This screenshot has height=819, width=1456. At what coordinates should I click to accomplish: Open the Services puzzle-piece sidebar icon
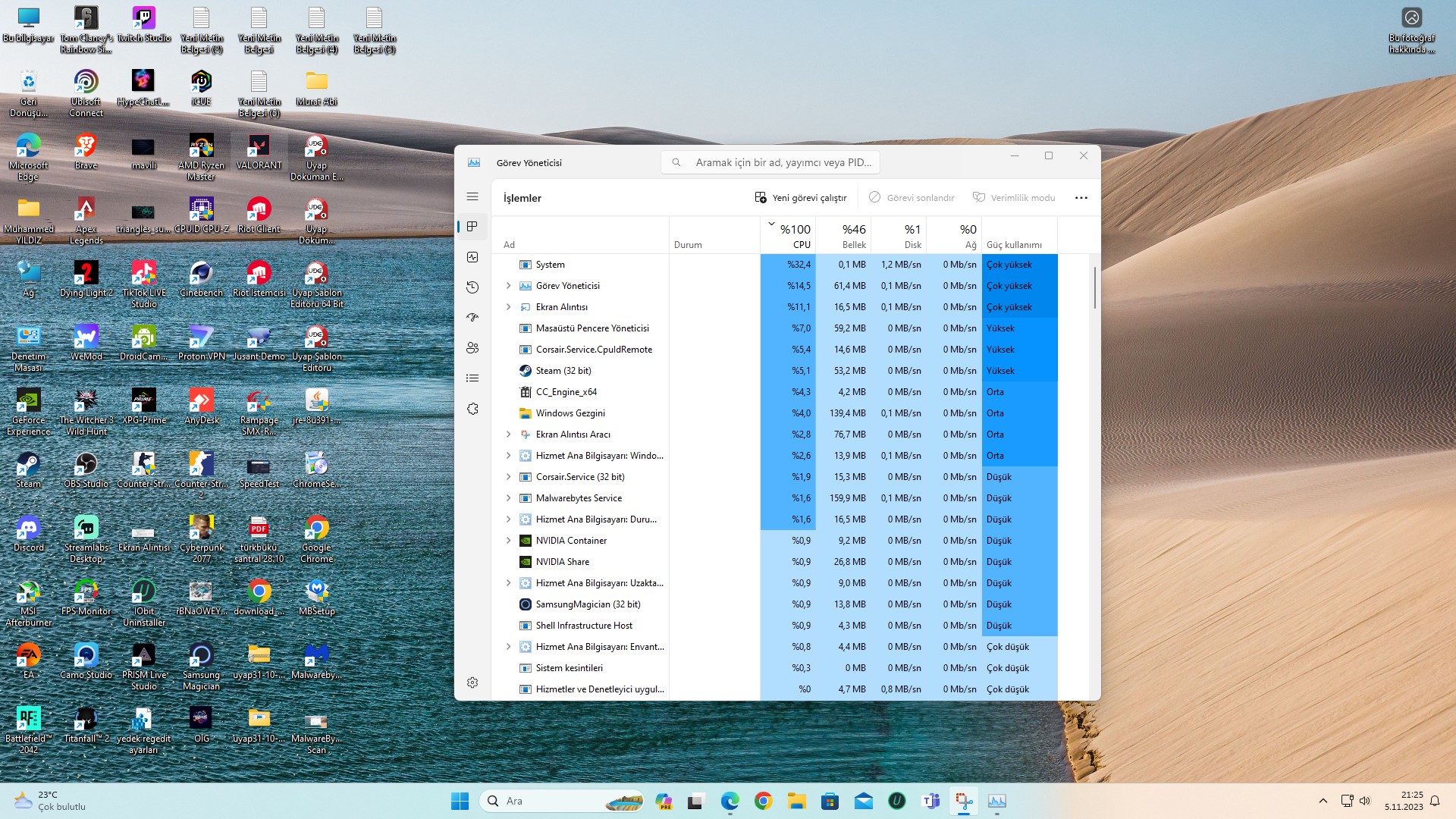[472, 409]
